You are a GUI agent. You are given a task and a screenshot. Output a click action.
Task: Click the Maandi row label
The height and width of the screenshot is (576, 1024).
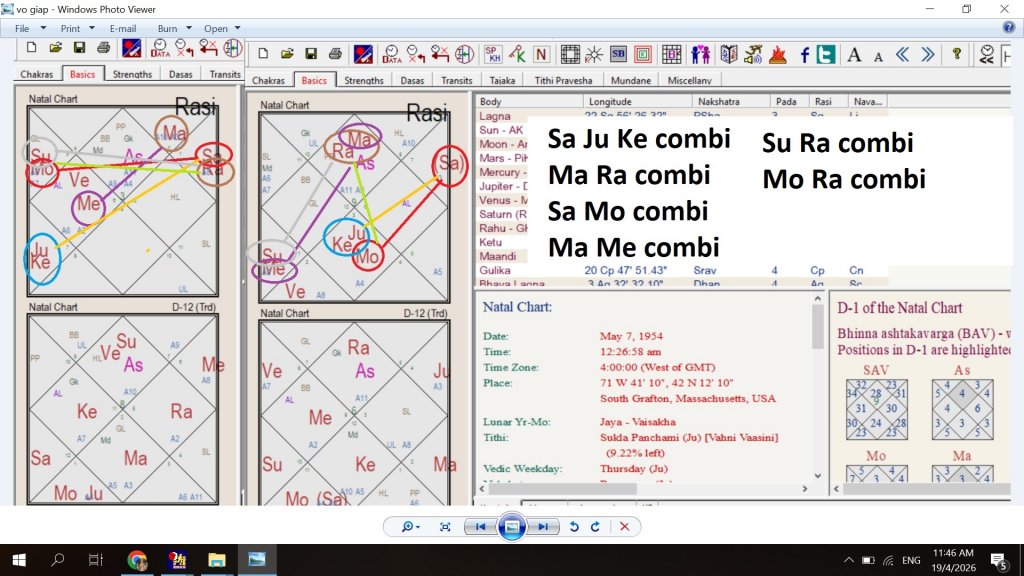[x=498, y=256]
